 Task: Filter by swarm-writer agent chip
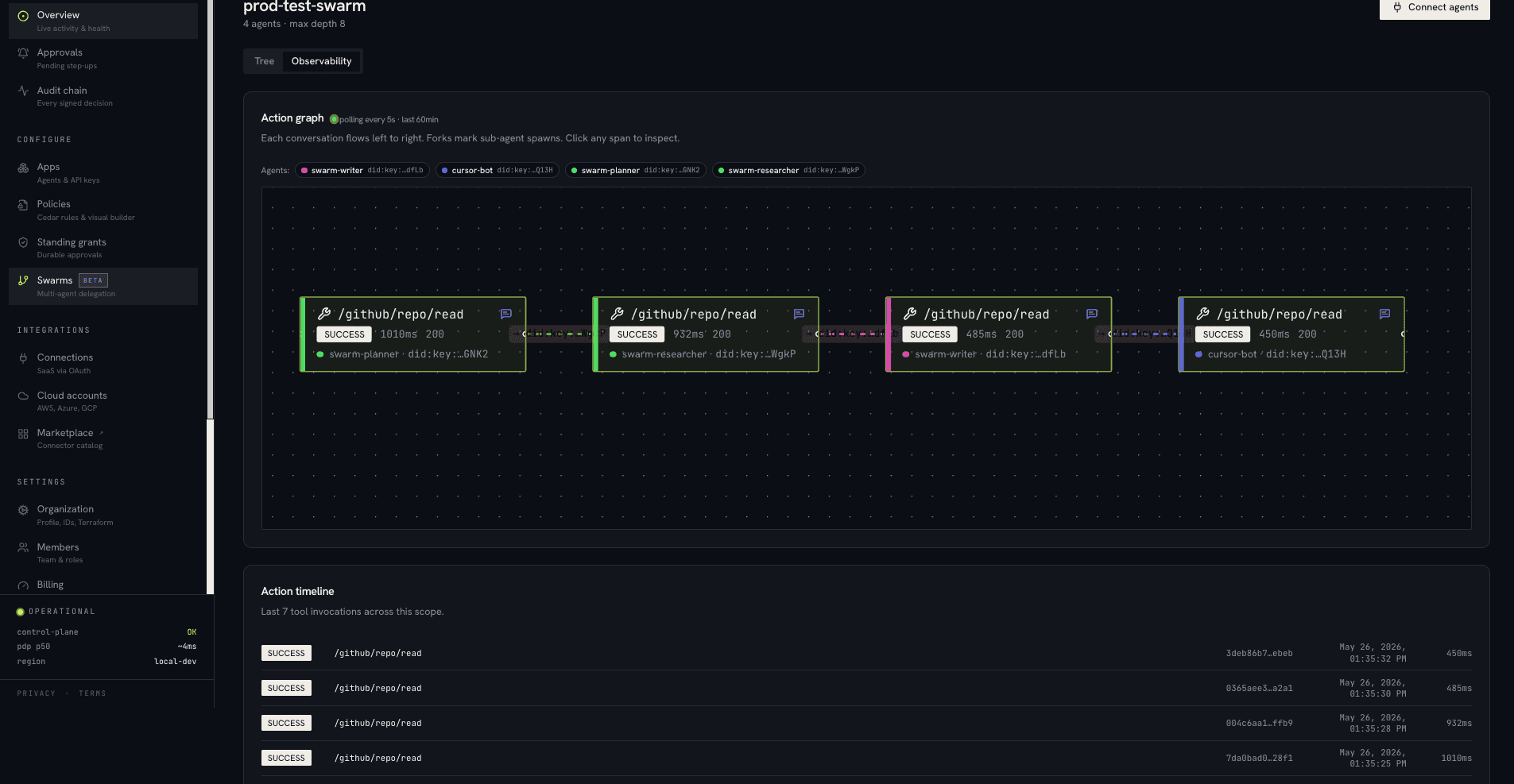coord(362,170)
